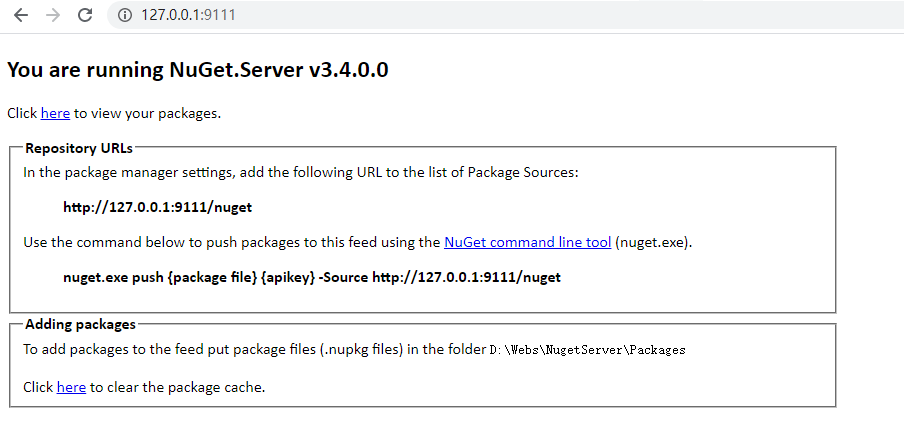Click the '-Source' parameter in the push command
Image resolution: width=904 pixels, height=434 pixels.
pyautogui.click(x=344, y=277)
